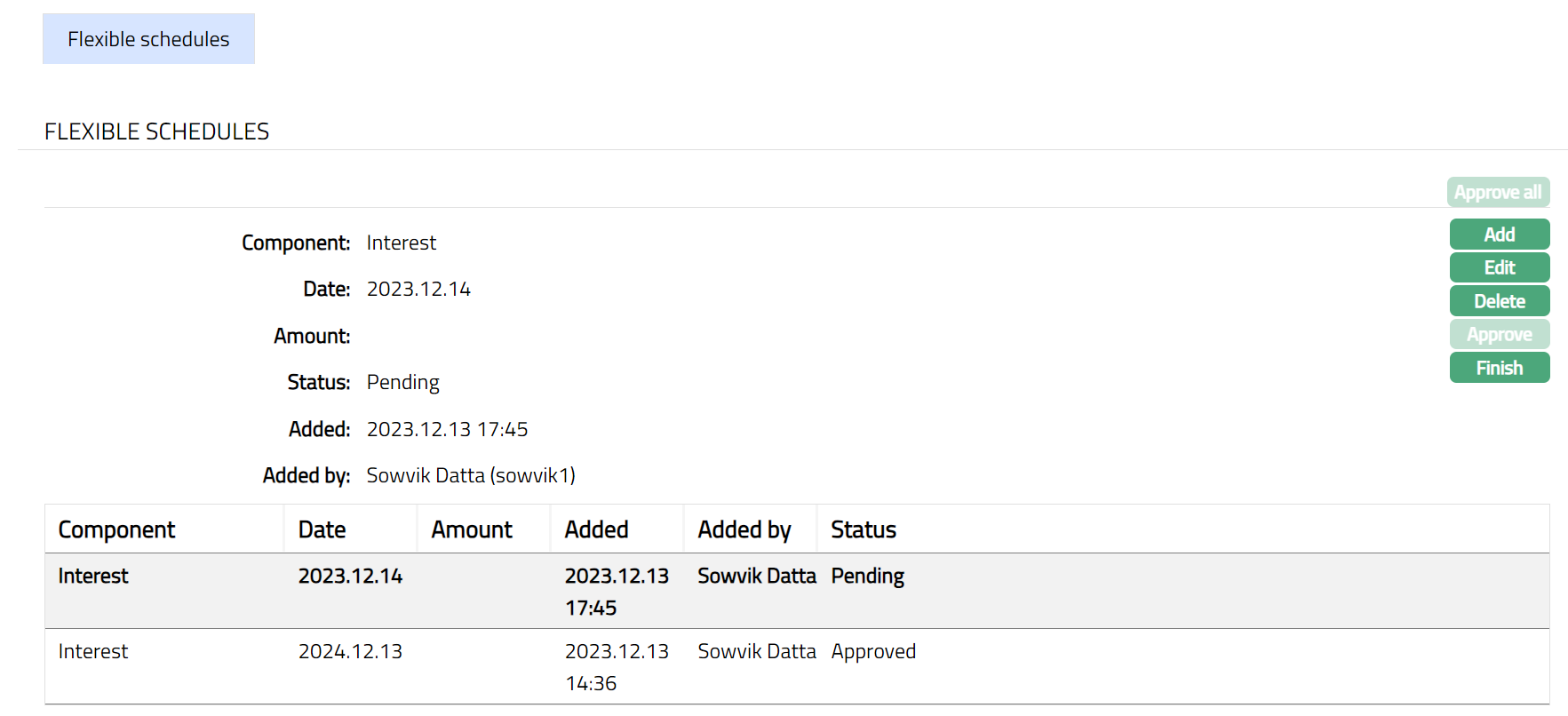The height and width of the screenshot is (716, 1568).
Task: Click the Pending status cell in table
Action: point(867,577)
